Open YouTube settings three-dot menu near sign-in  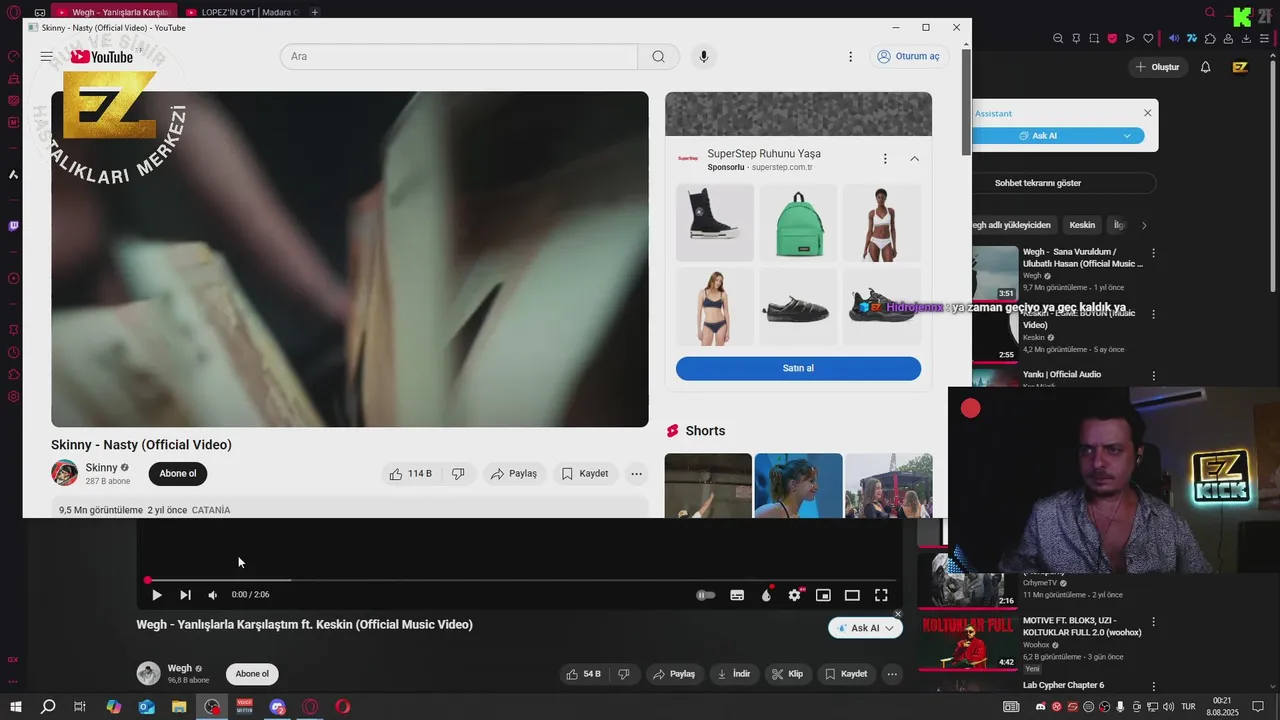coord(851,57)
